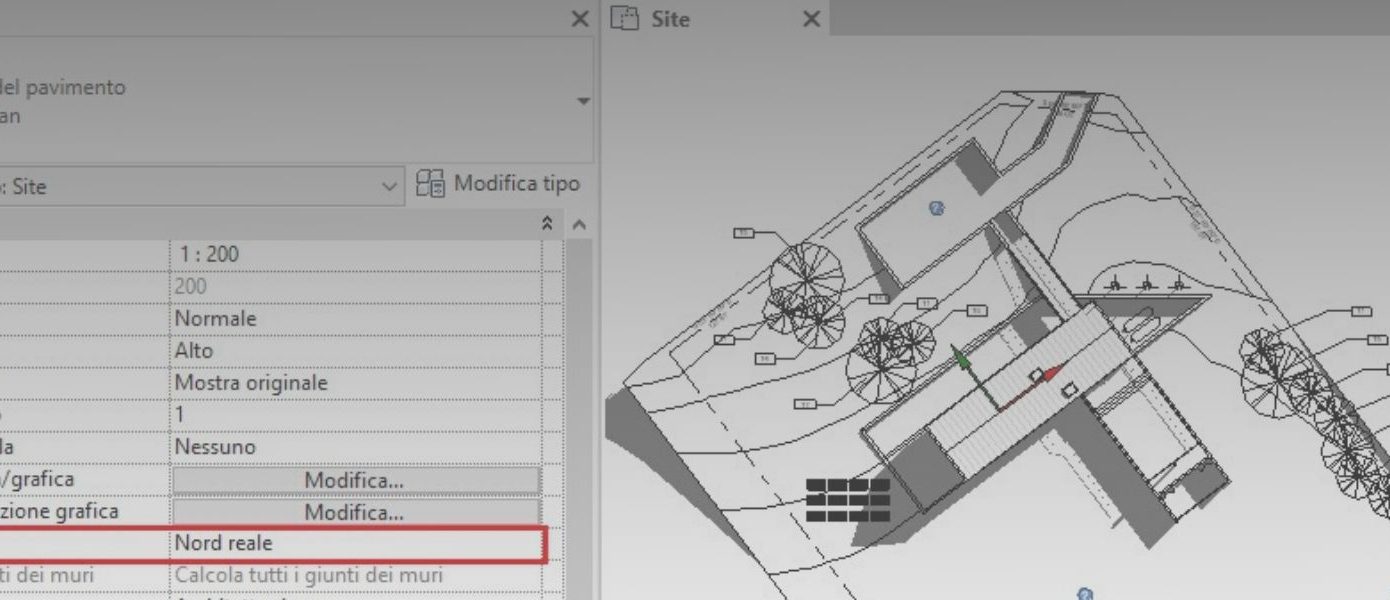Click the scrollbar up-arrow in the properties panel
The image size is (1390, 600).
[578, 223]
